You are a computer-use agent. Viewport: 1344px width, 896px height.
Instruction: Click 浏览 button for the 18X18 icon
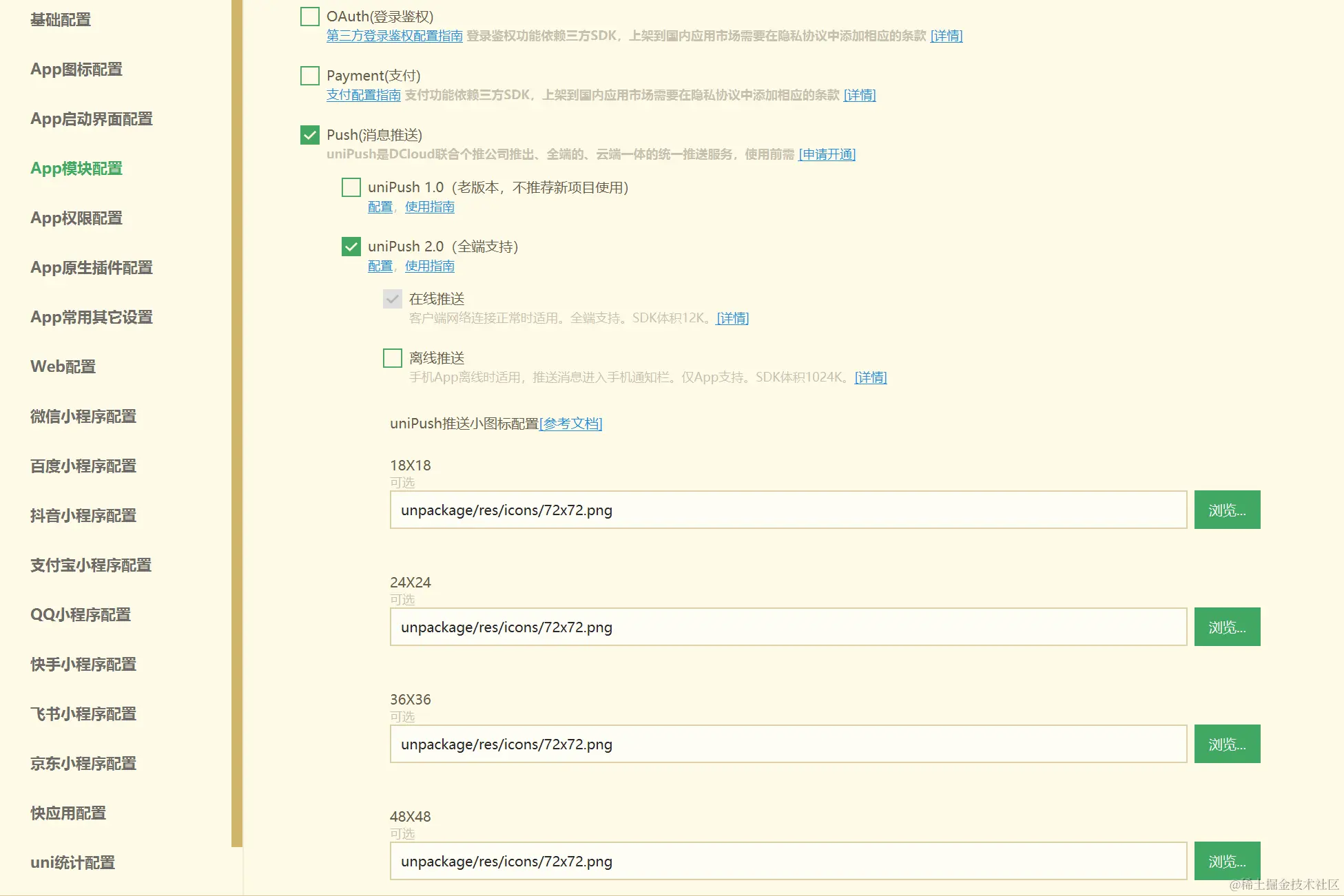pos(1227,510)
